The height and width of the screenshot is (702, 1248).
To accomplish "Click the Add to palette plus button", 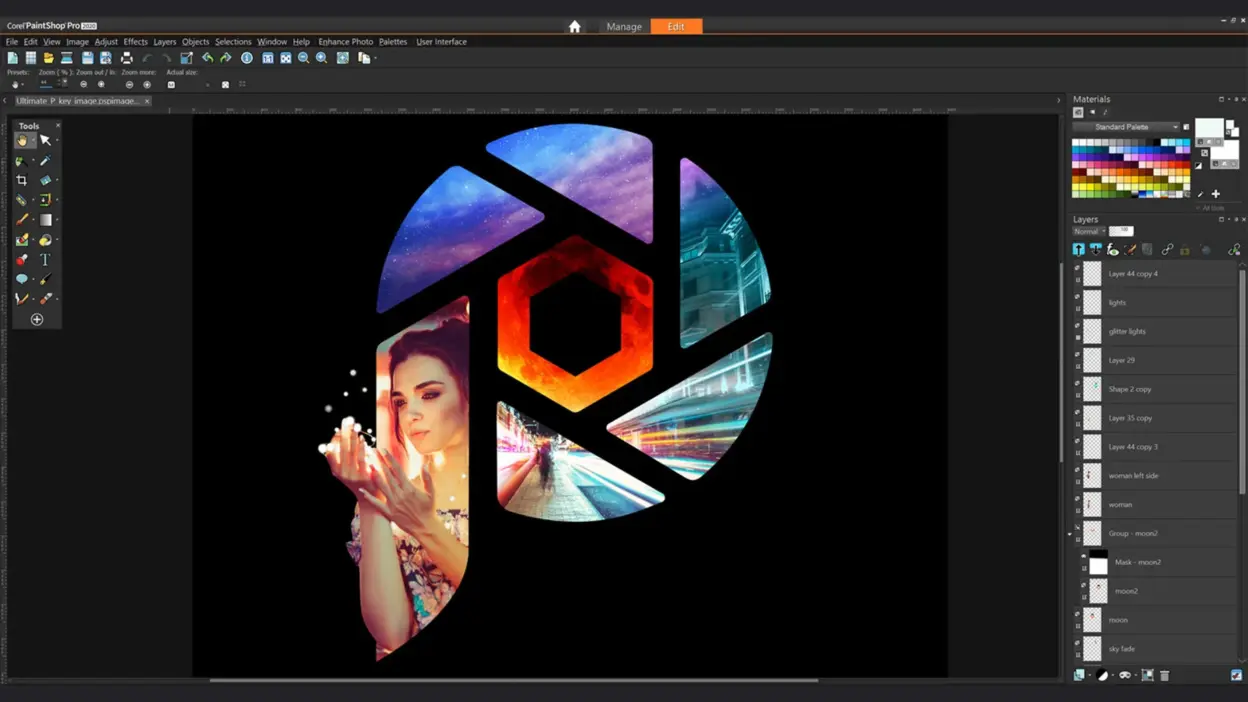I will click(1216, 194).
